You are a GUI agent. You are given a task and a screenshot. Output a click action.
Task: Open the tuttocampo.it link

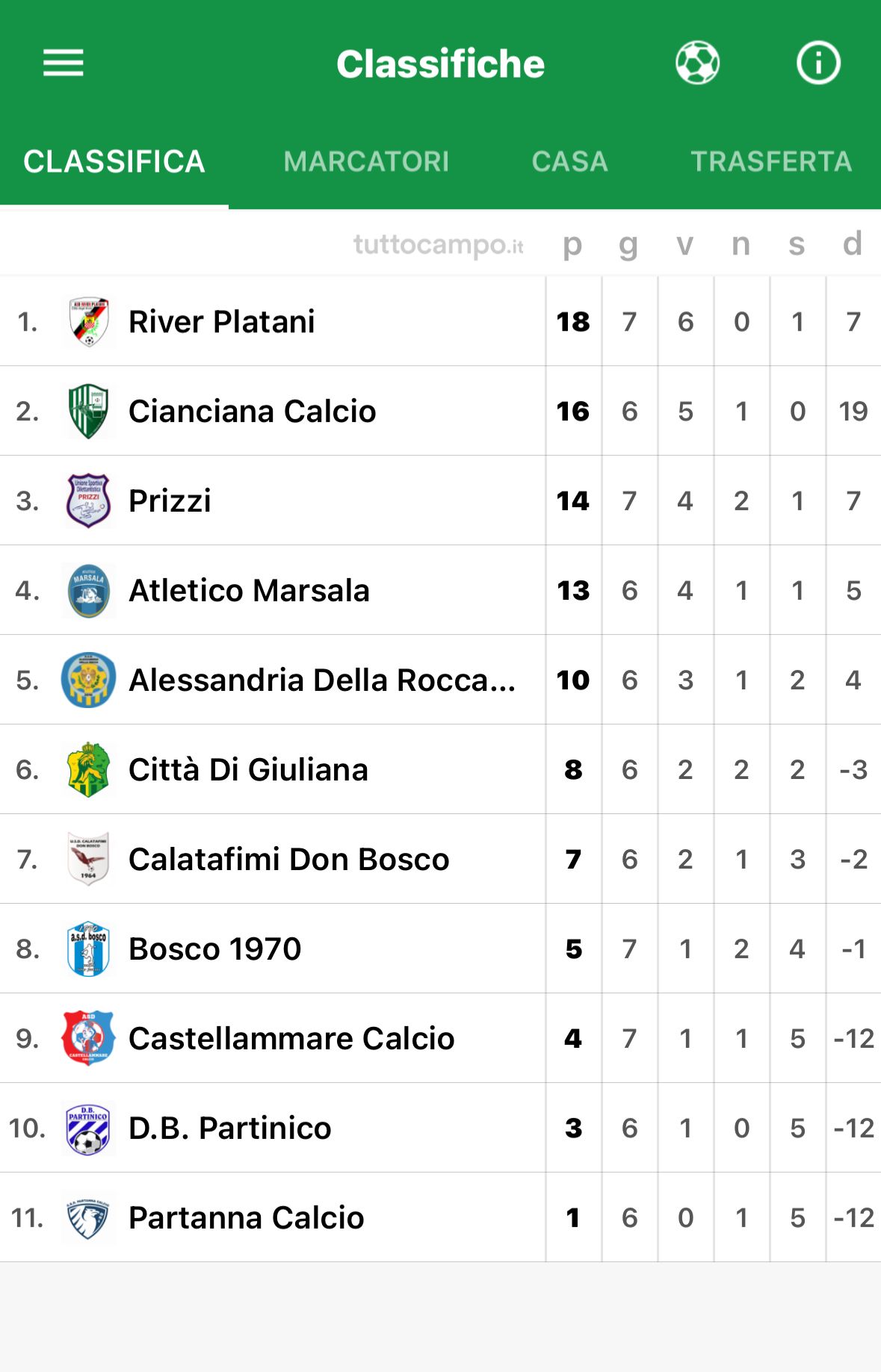pos(439,245)
